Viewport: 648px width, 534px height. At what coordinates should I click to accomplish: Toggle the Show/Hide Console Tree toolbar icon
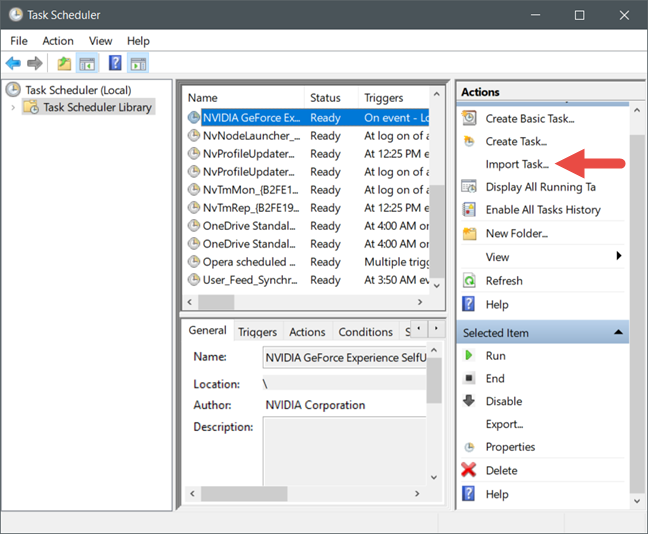(87, 64)
